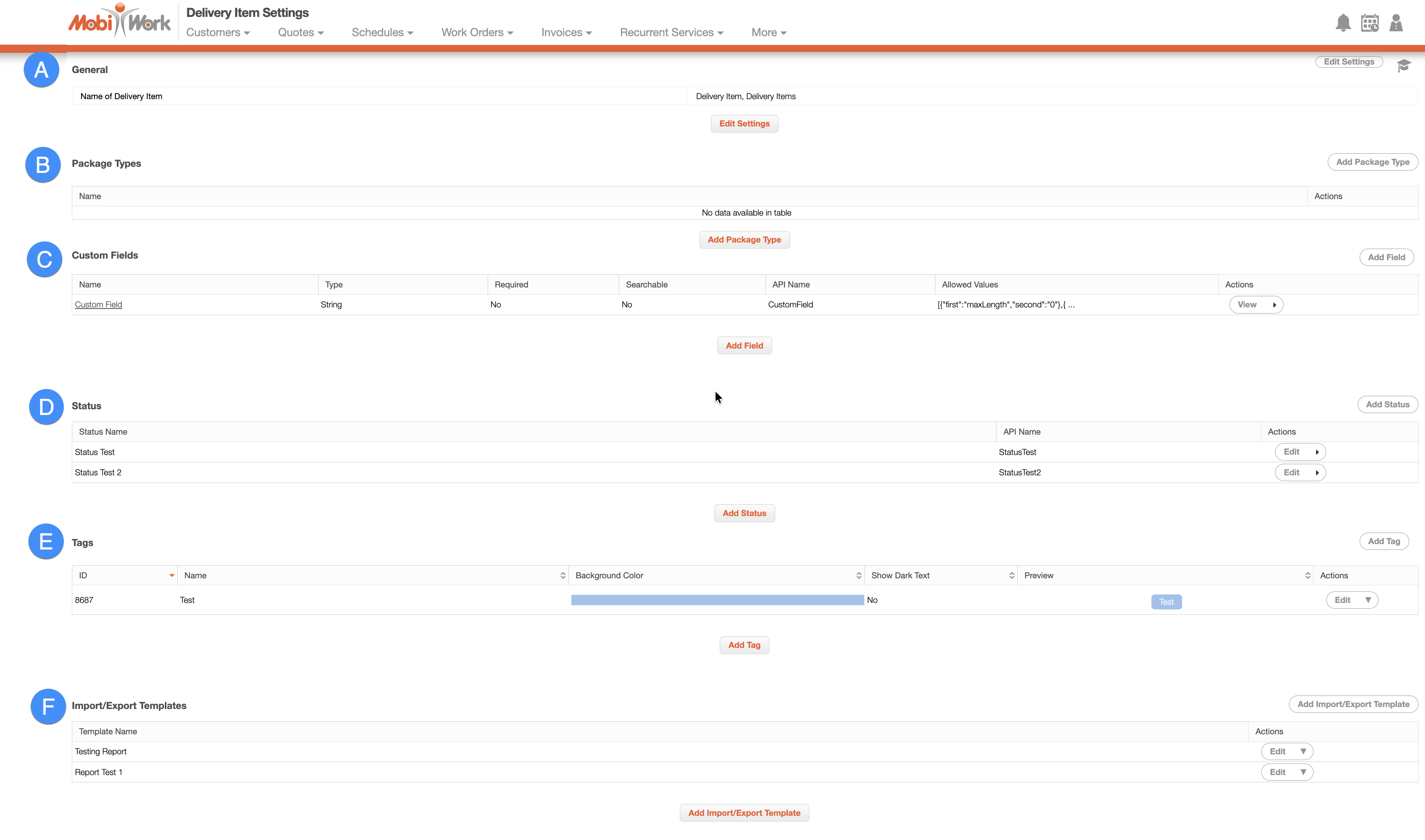Screen dimensions: 1425x840
Task: Click the Testing Report template name
Action: point(101,751)
